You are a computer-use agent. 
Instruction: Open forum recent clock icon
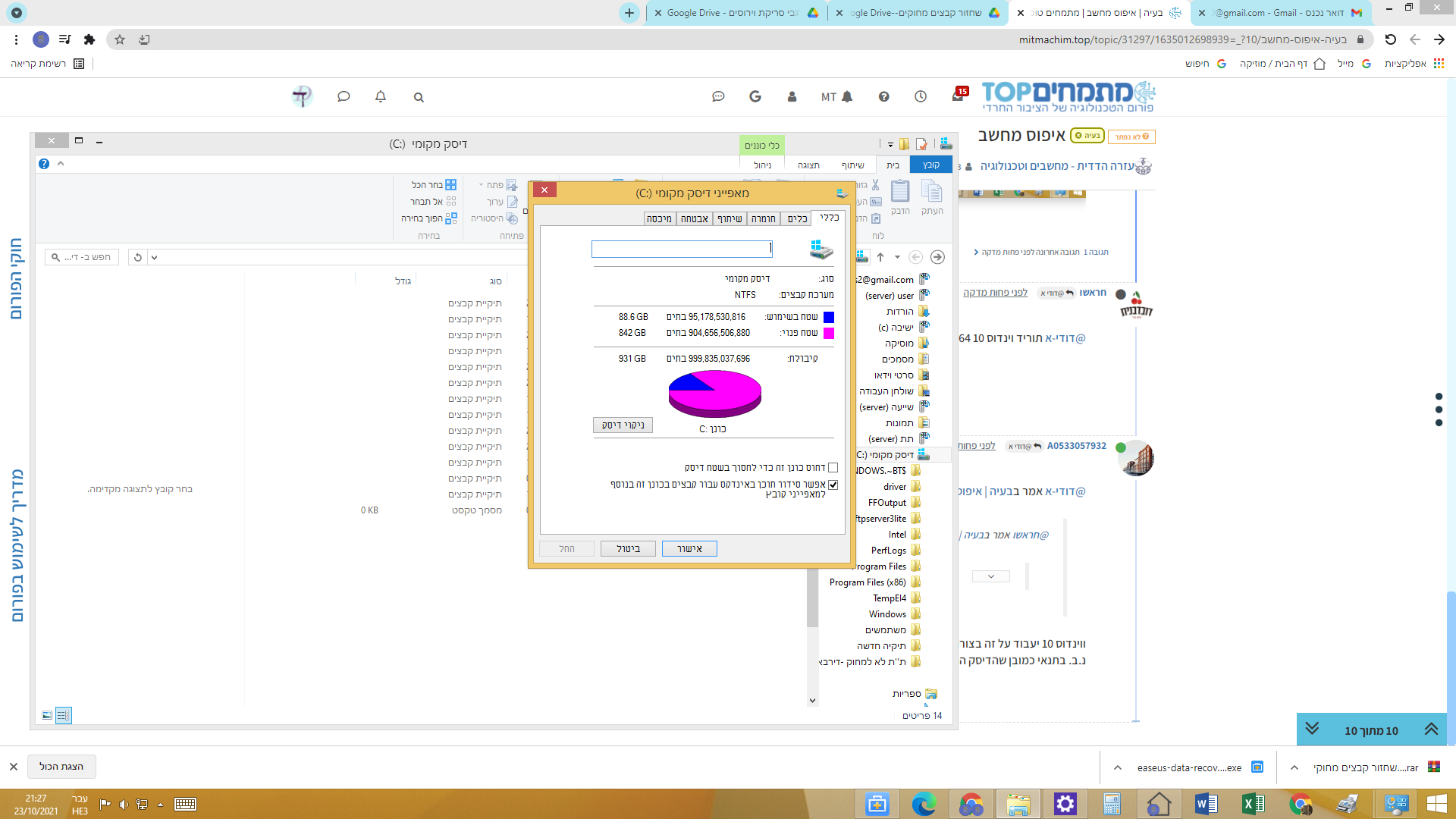921,96
